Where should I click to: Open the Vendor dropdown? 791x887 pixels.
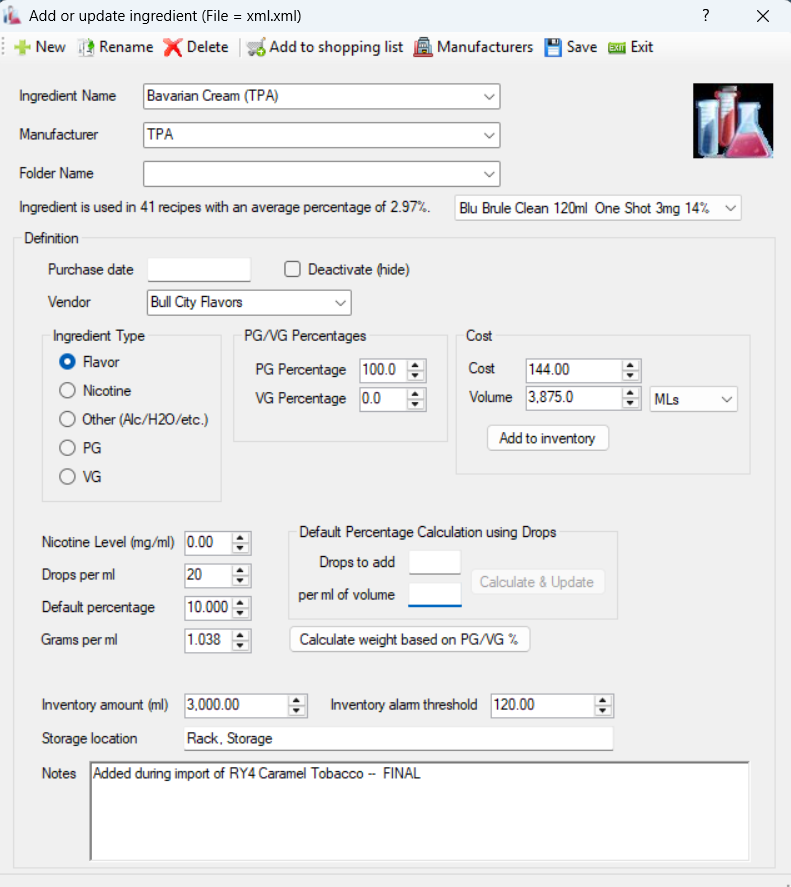pos(340,303)
